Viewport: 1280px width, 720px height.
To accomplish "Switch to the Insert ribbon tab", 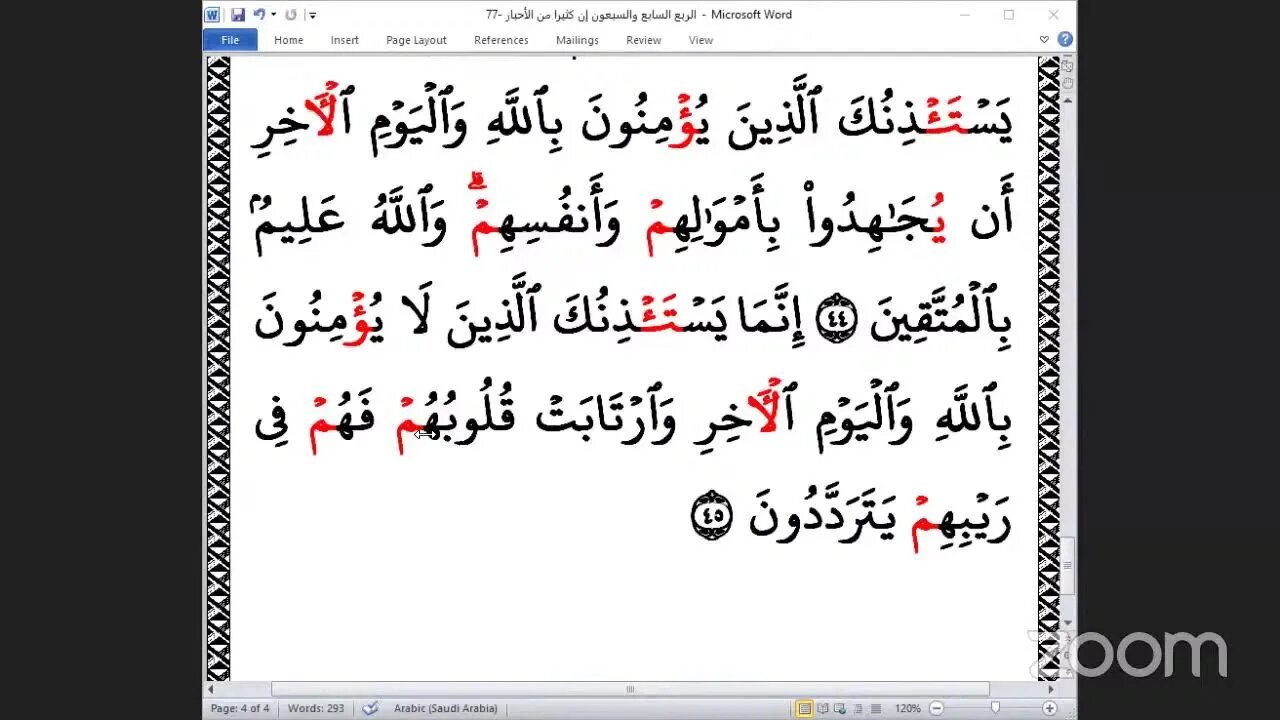I will (344, 40).
